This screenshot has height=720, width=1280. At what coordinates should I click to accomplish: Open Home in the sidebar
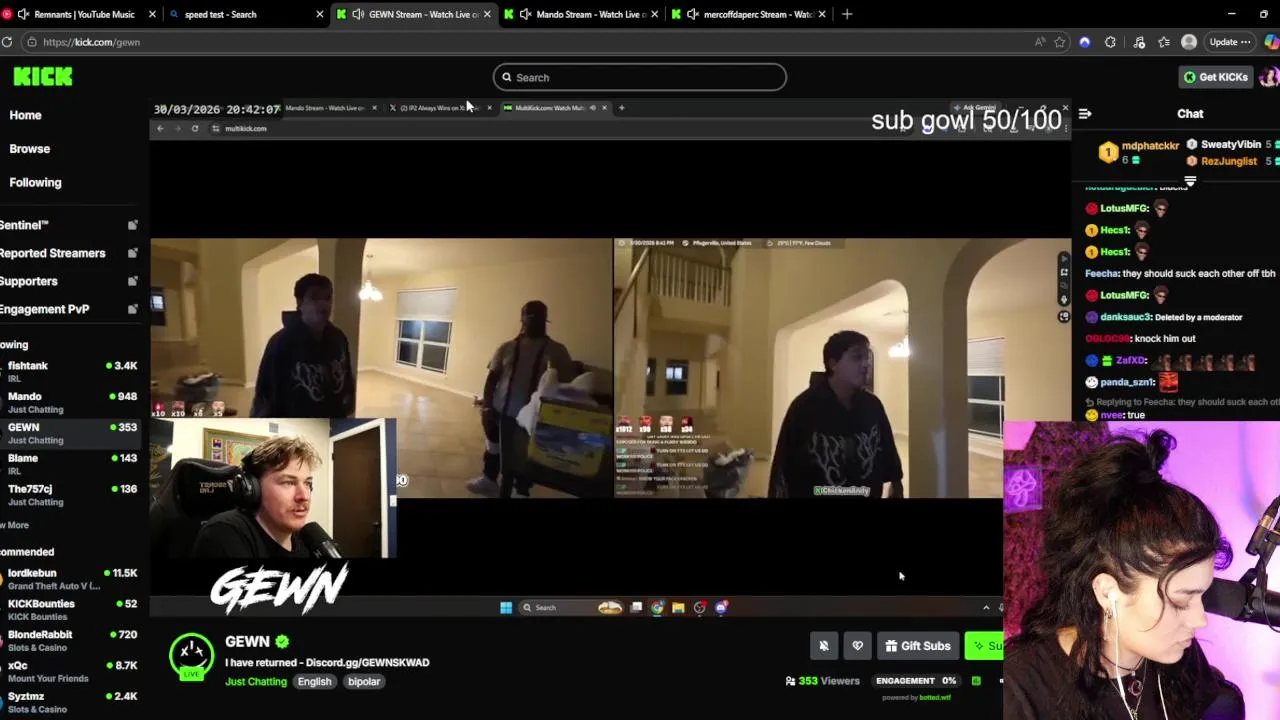(25, 115)
